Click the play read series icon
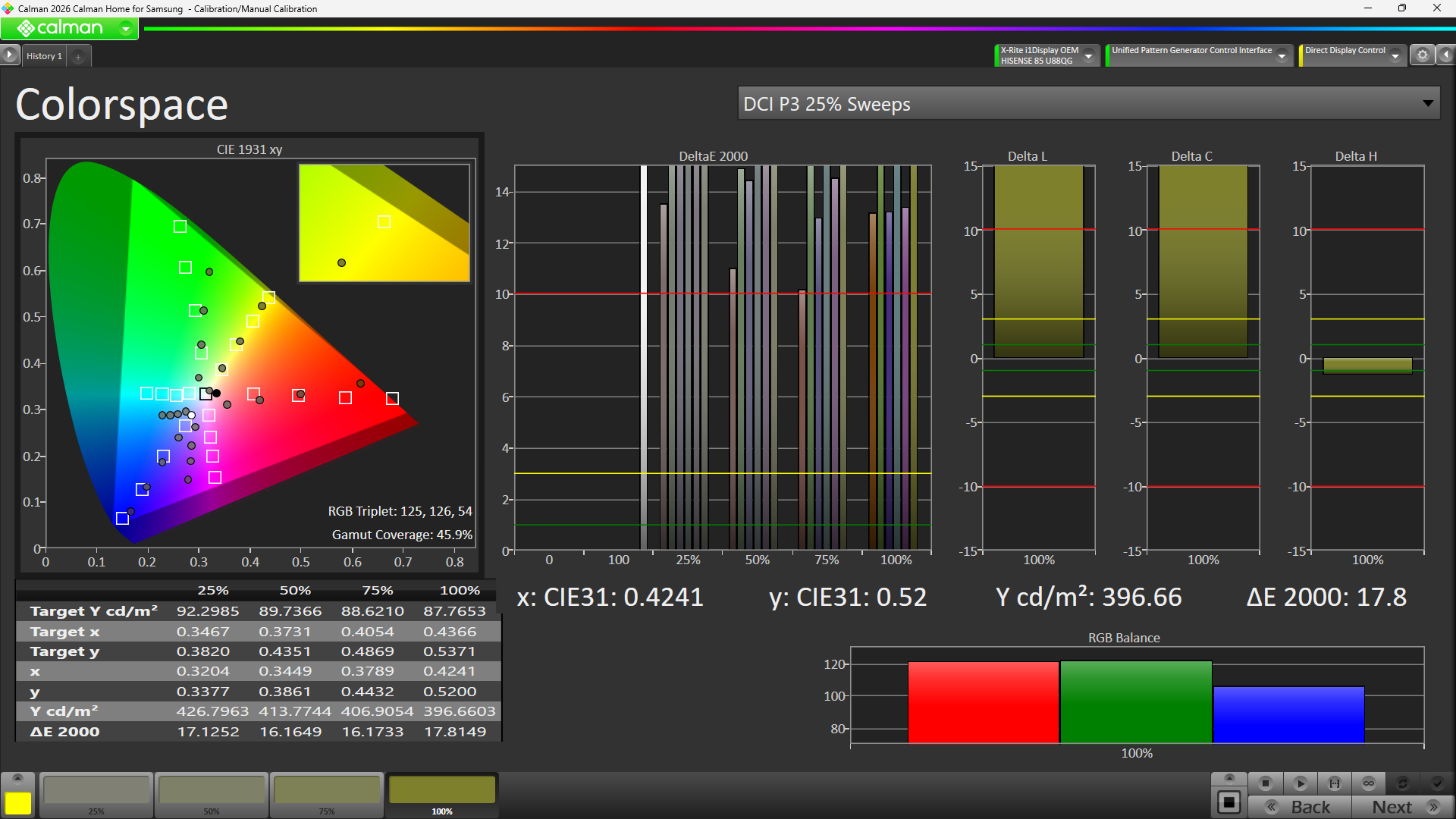 [1300, 783]
